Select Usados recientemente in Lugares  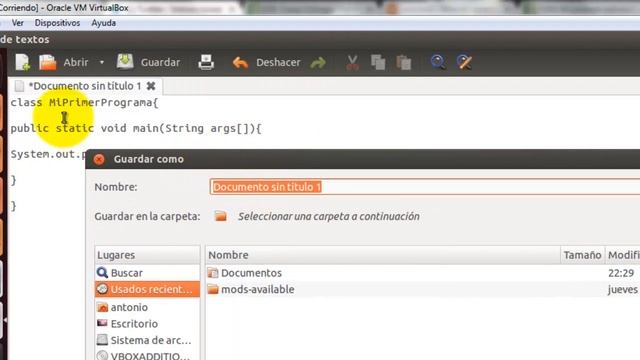(x=147, y=289)
